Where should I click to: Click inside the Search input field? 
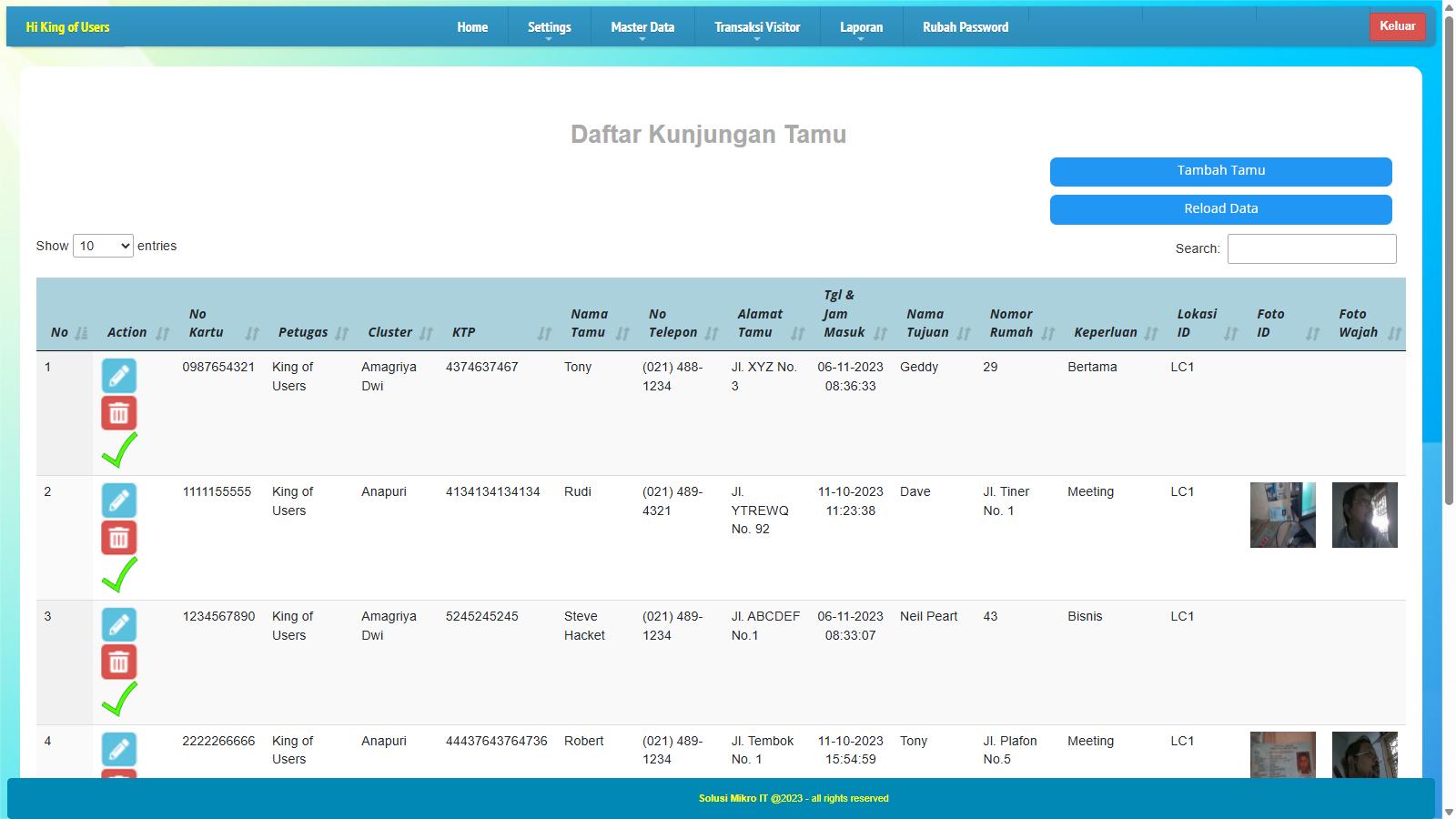click(x=1311, y=248)
